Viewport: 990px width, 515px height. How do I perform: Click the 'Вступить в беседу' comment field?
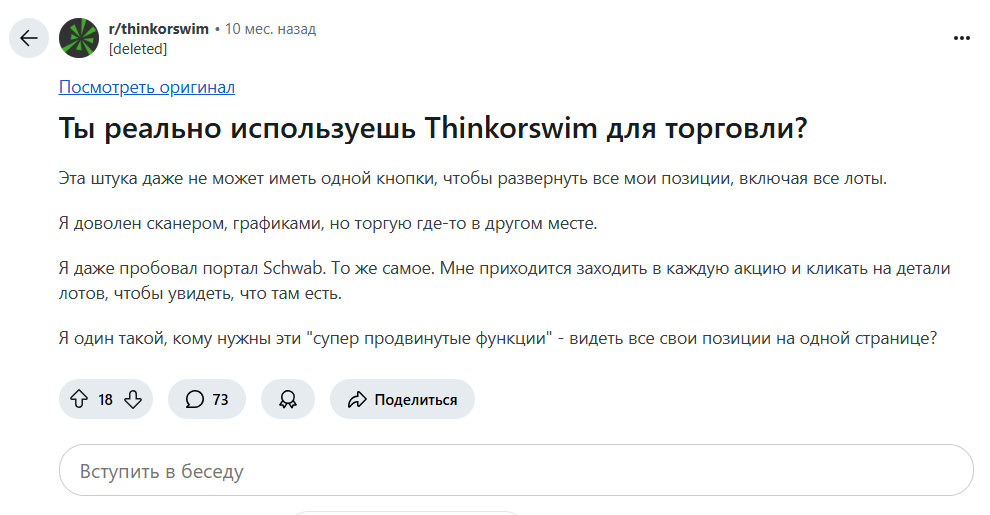click(516, 470)
